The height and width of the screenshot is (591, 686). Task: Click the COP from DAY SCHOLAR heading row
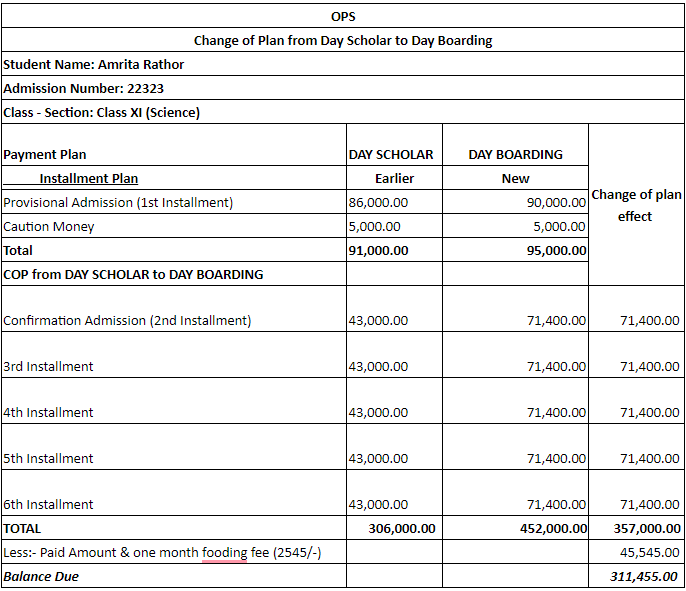pyautogui.click(x=133, y=274)
